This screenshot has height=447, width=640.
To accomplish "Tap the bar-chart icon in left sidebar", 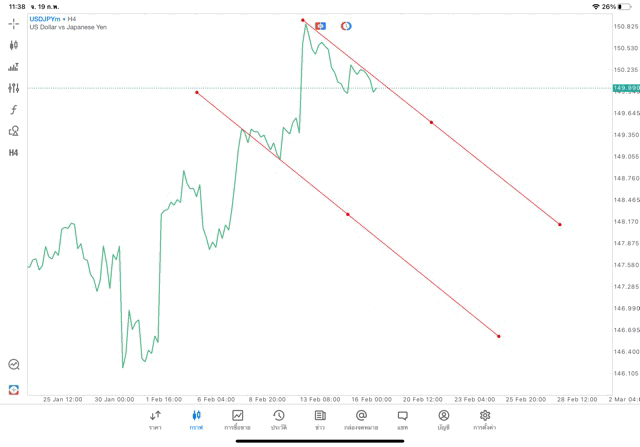I will click(13, 67).
